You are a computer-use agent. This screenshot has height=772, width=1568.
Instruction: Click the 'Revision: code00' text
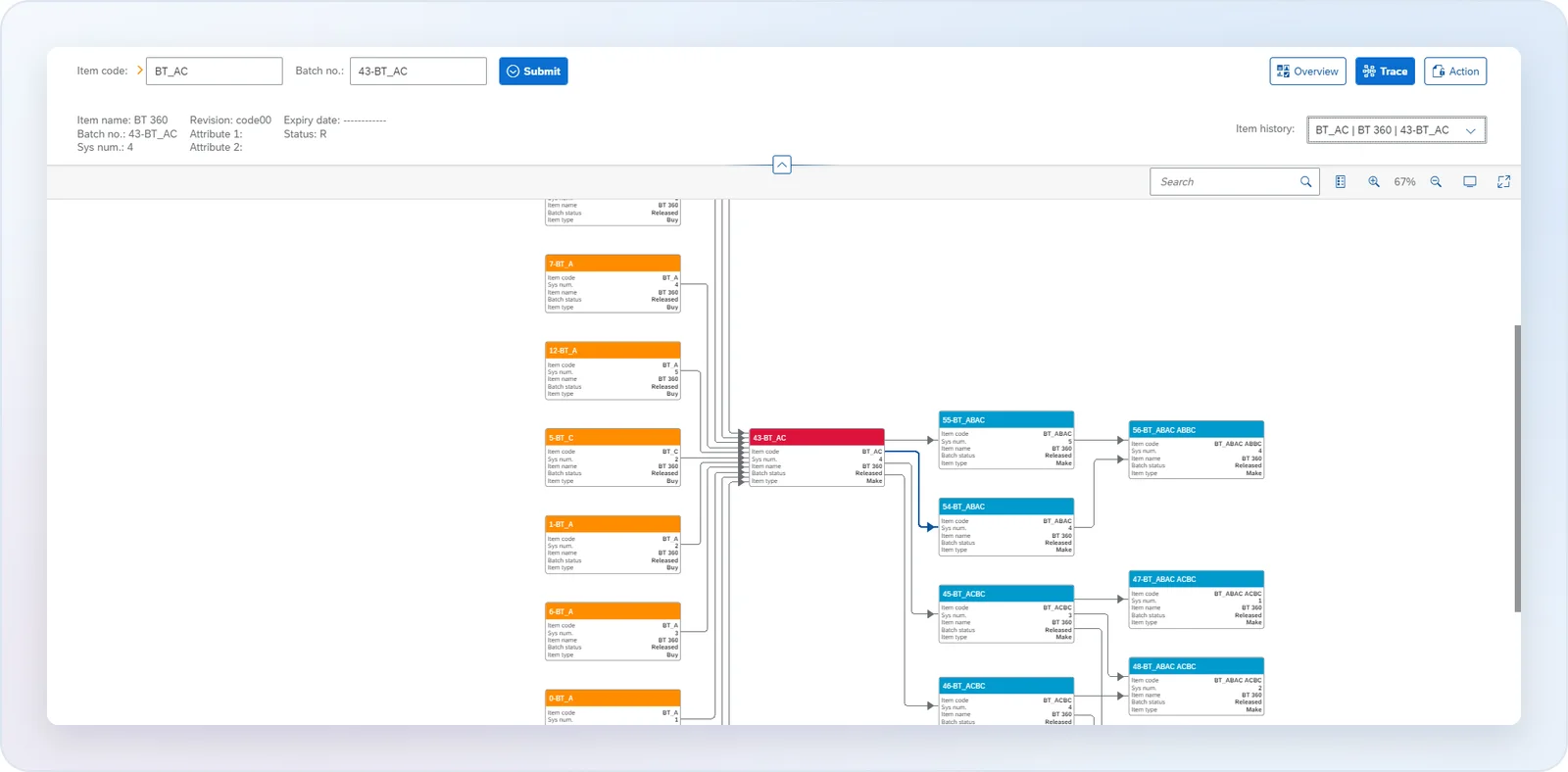coord(230,121)
